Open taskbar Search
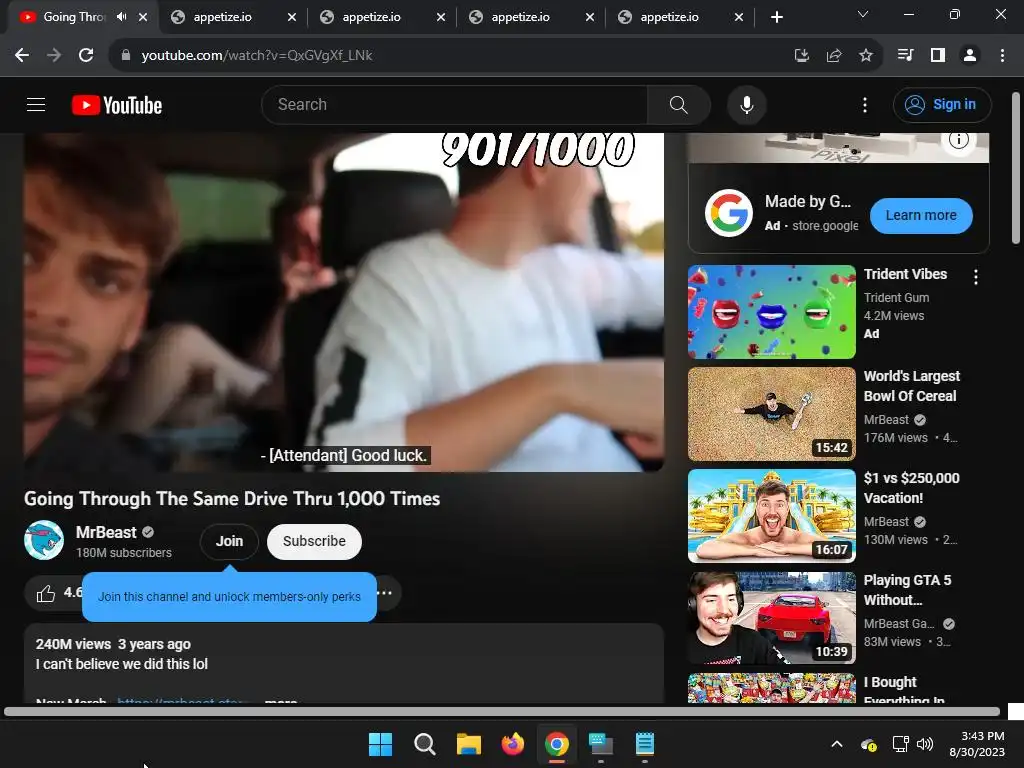 (x=424, y=744)
